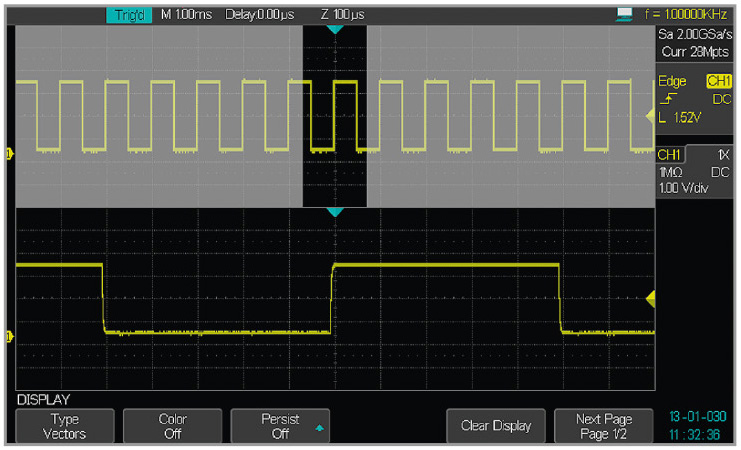Image resolution: width=741 pixels, height=450 pixels.
Task: Toggle the display Type Vectors softkey
Action: pyautogui.click(x=64, y=427)
